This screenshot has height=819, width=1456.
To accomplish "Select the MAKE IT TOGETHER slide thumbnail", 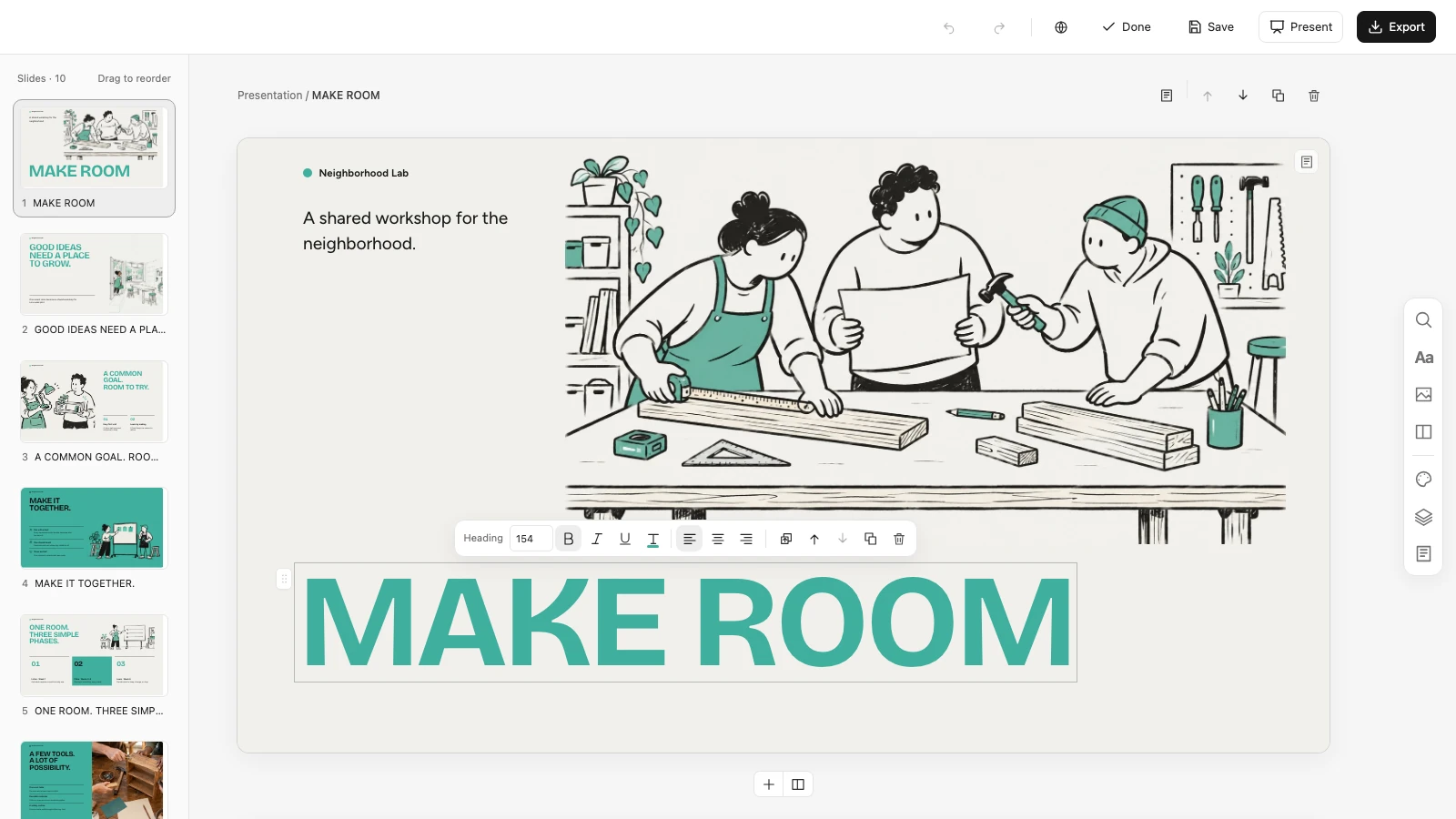I will point(94,528).
